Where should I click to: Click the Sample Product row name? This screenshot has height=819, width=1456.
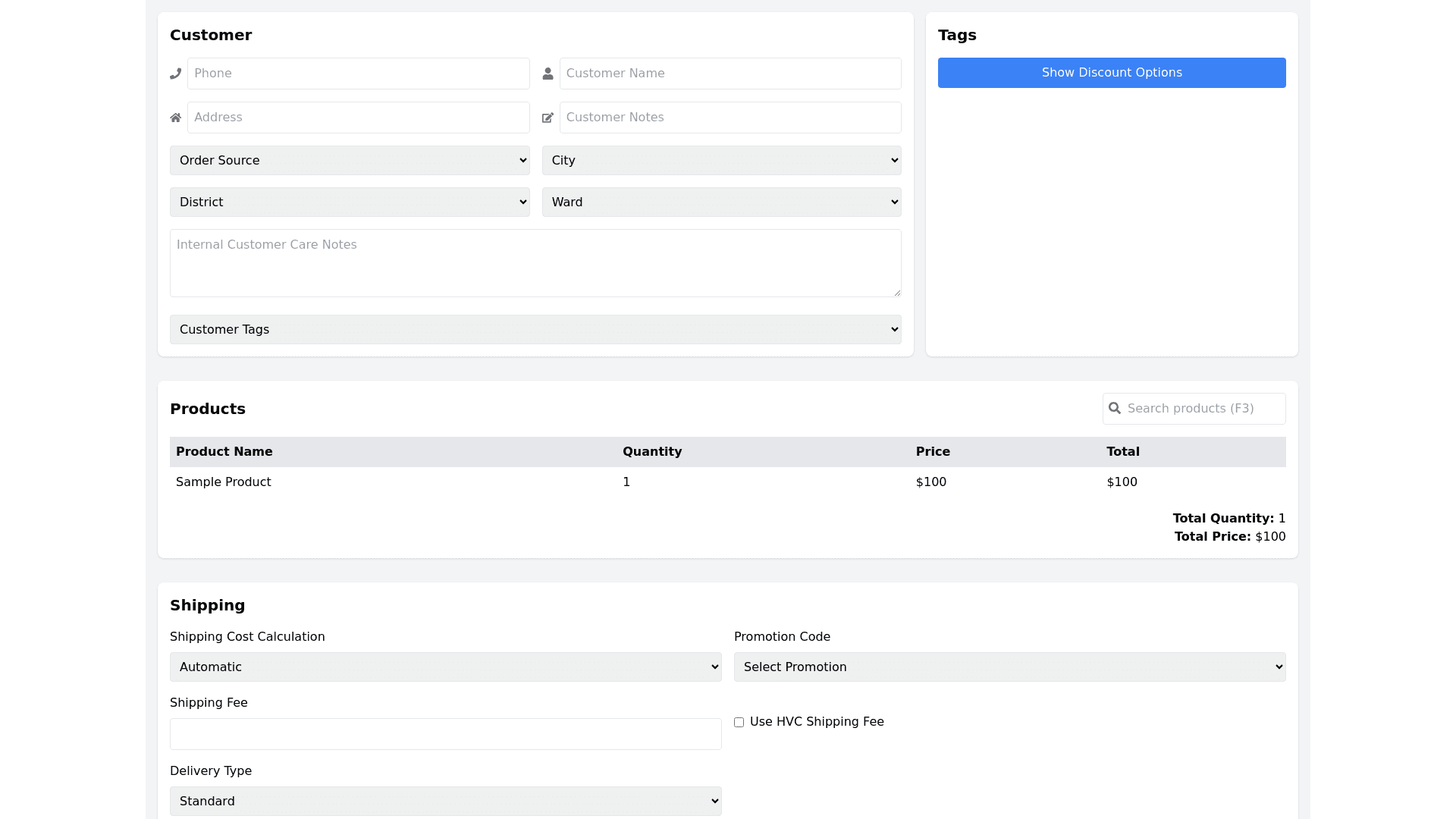(x=223, y=482)
